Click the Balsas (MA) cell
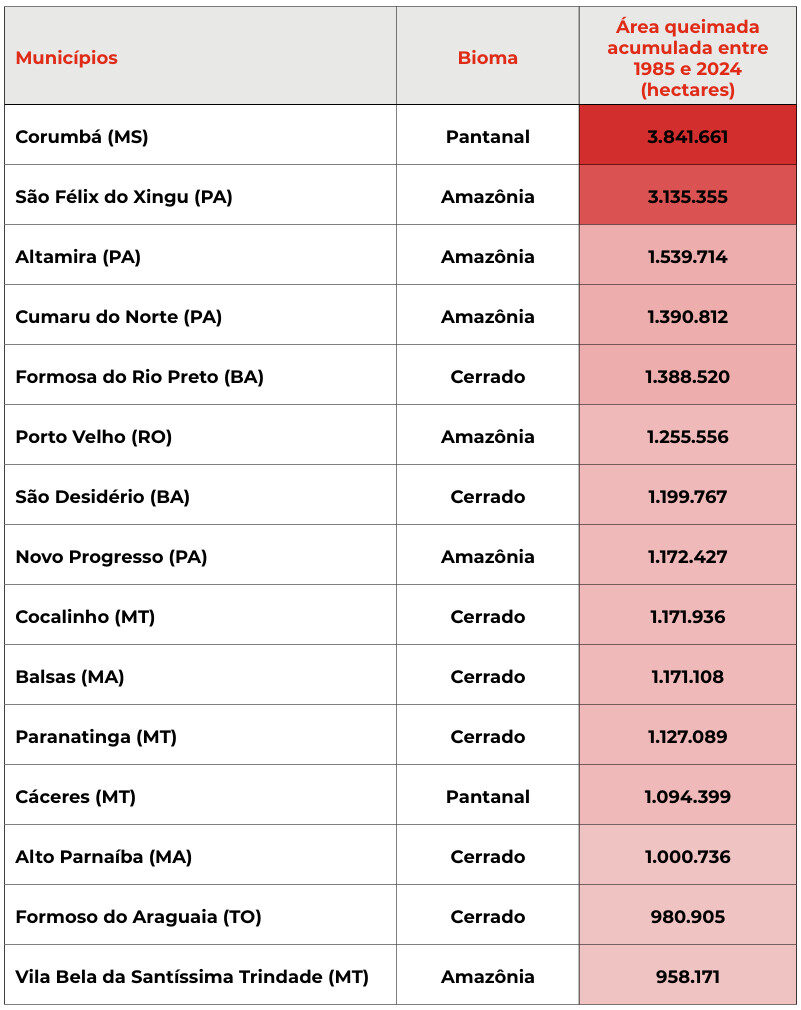Image resolution: width=801 pixels, height=1010 pixels. tap(70, 677)
